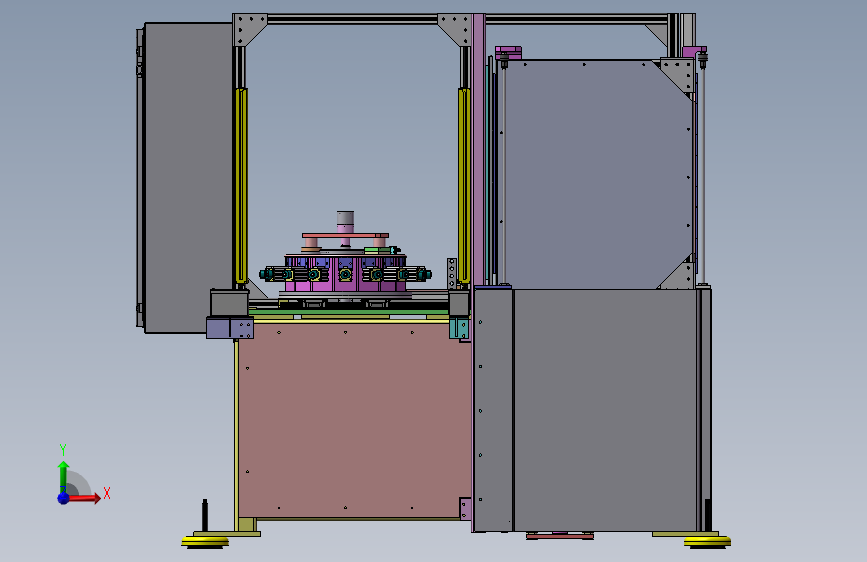The height and width of the screenshot is (562, 867).
Task: Select the large gray cabinet on the left side
Action: pos(188,177)
